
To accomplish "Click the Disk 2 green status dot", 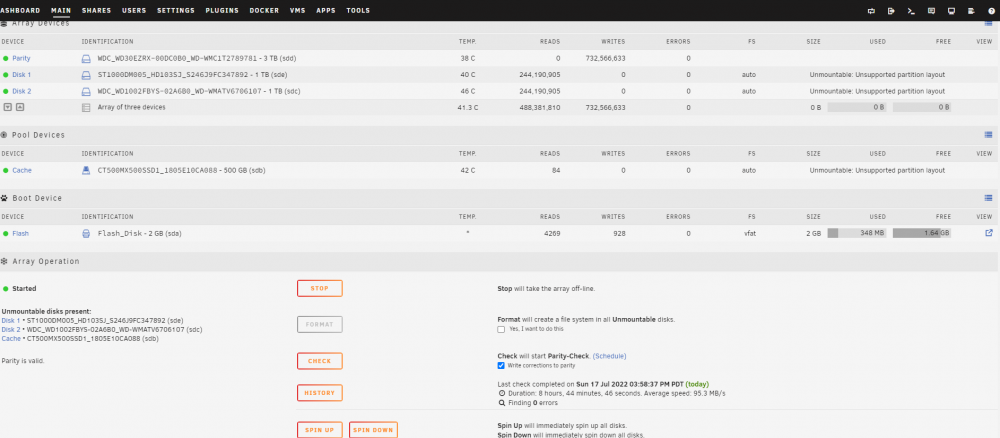I will tap(6, 92).
